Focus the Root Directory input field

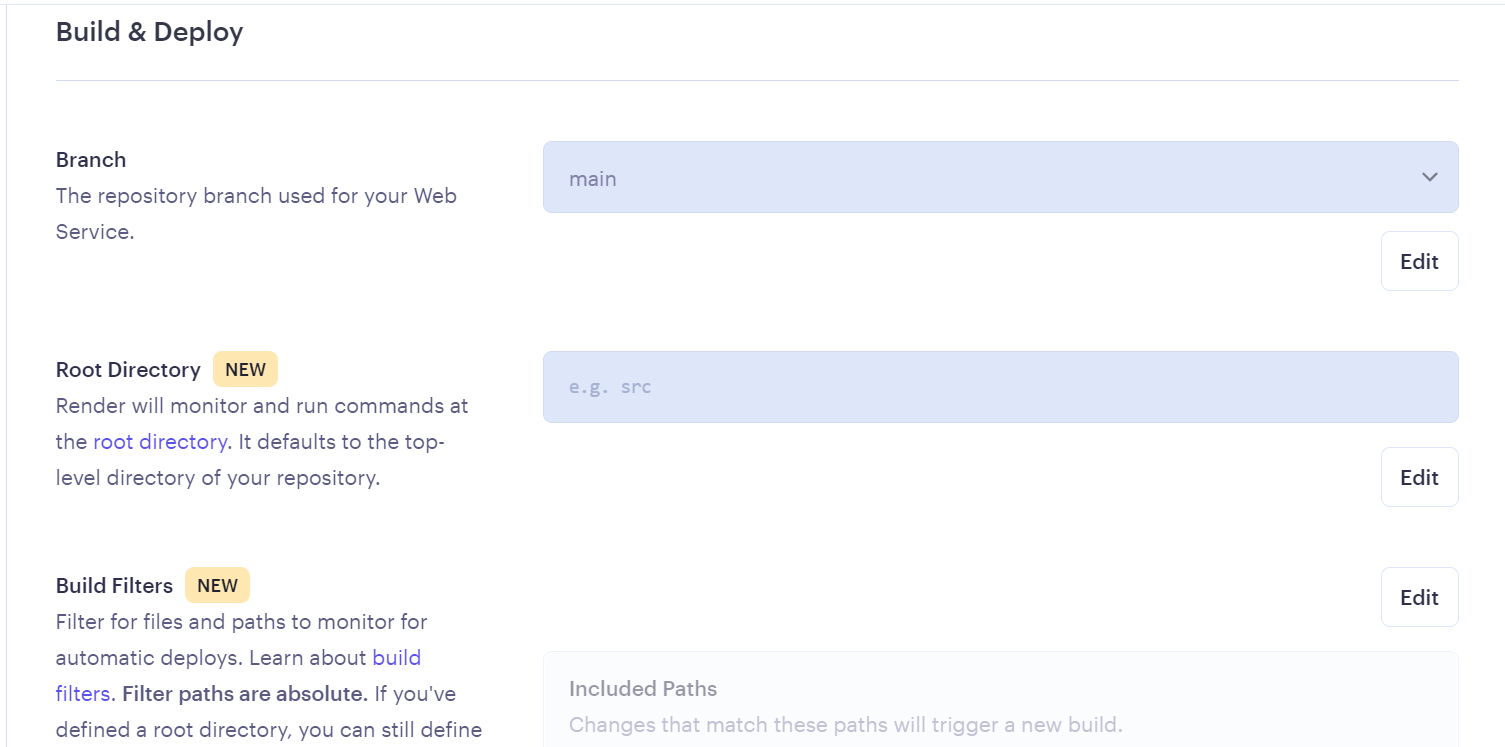coord(1000,387)
